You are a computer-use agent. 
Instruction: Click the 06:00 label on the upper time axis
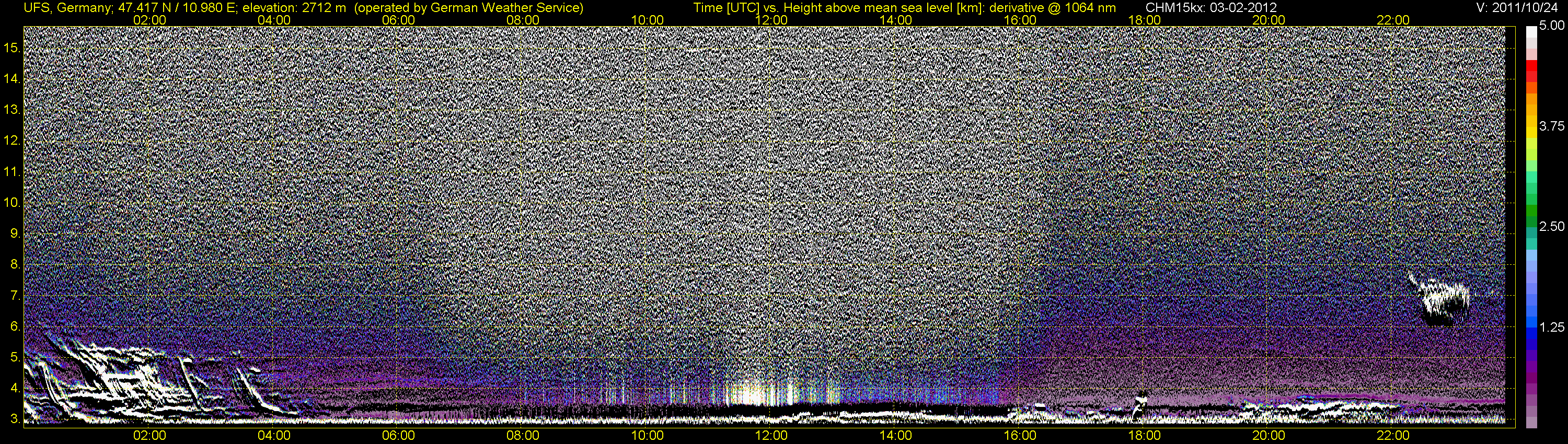399,20
